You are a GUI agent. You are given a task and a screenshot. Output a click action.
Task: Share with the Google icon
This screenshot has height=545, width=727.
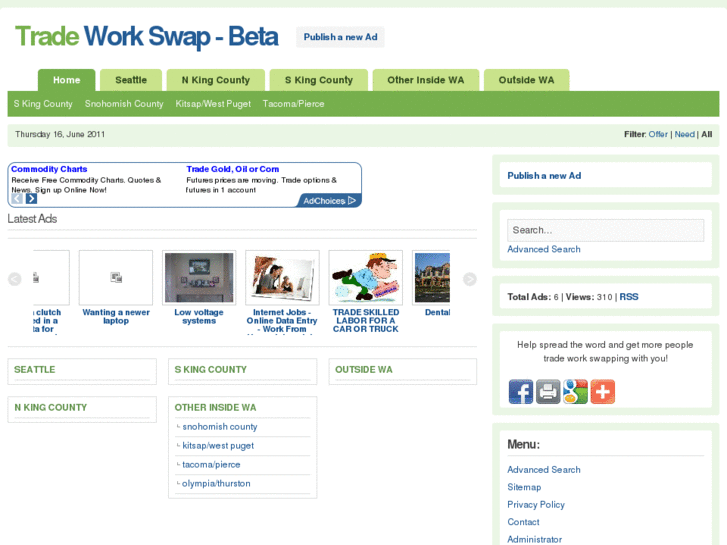(x=575, y=391)
